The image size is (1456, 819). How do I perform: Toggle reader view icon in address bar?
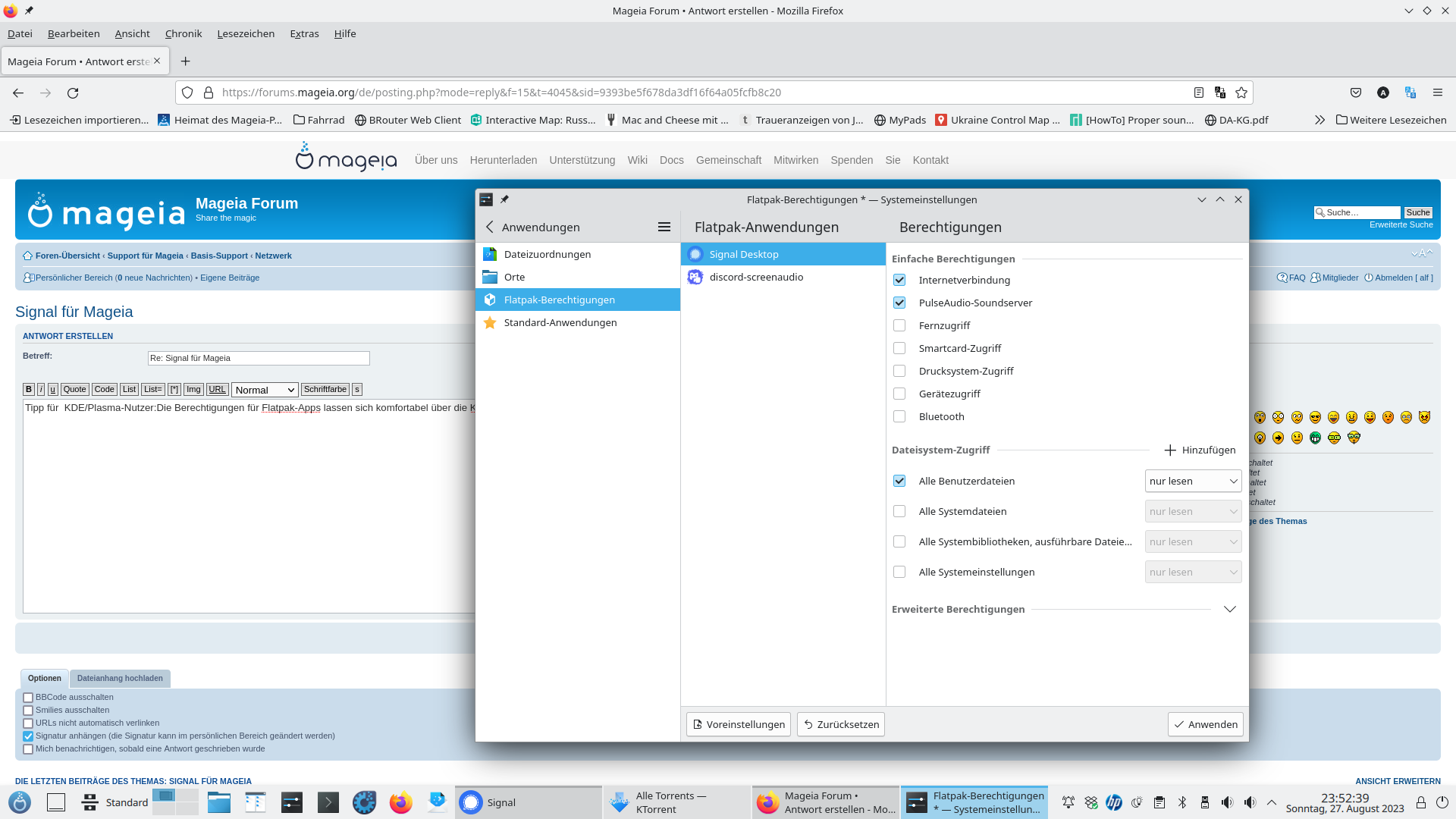pyautogui.click(x=1199, y=93)
